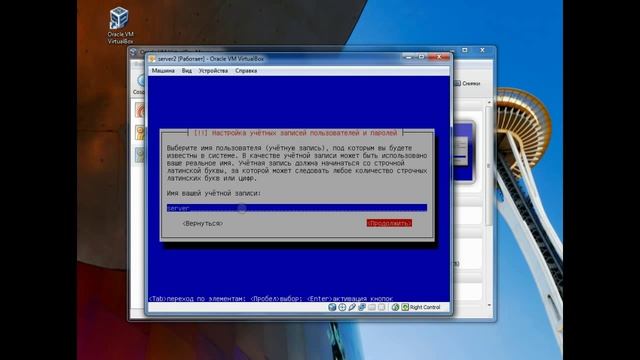Click the greyed shared folders status icon

click(371, 307)
